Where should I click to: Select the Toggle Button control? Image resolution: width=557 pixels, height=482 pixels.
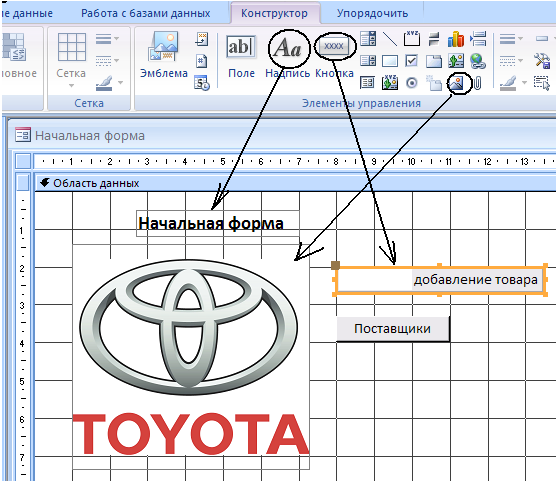pyautogui.click(x=434, y=39)
